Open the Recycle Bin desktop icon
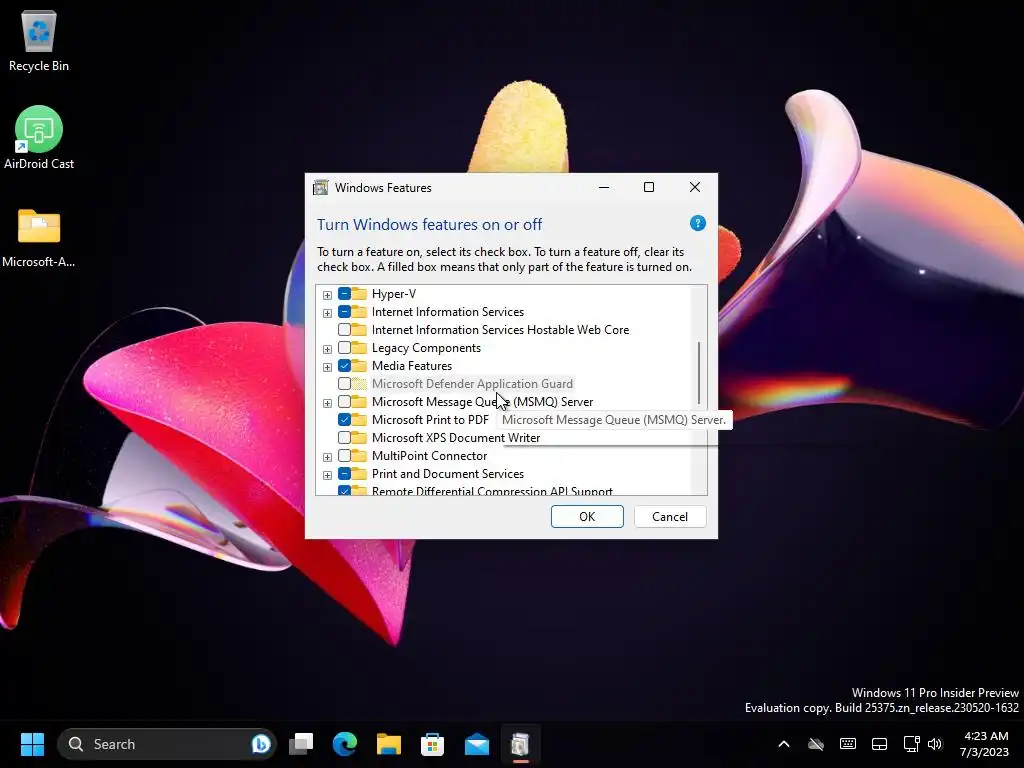 click(39, 40)
